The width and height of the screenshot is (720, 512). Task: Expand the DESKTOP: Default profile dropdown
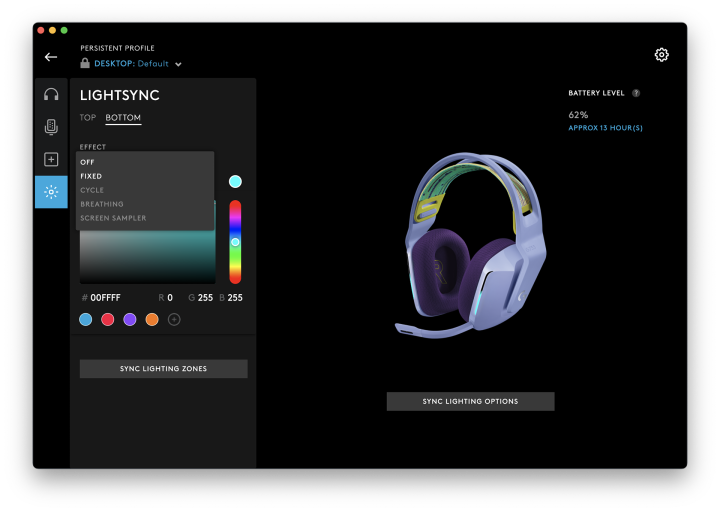pyautogui.click(x=138, y=64)
